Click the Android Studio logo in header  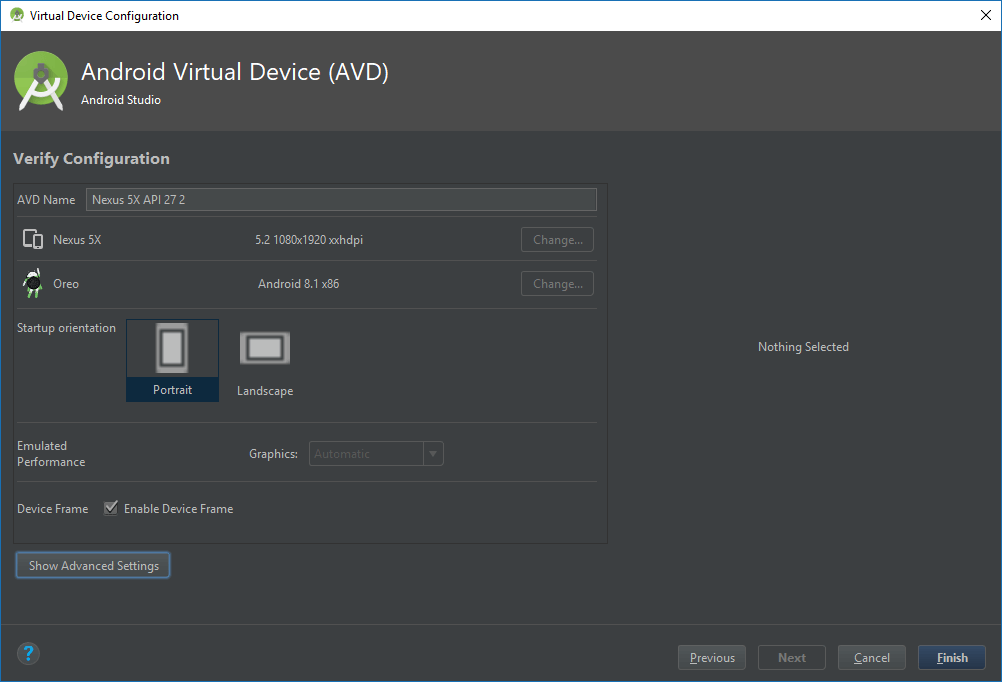(x=41, y=81)
